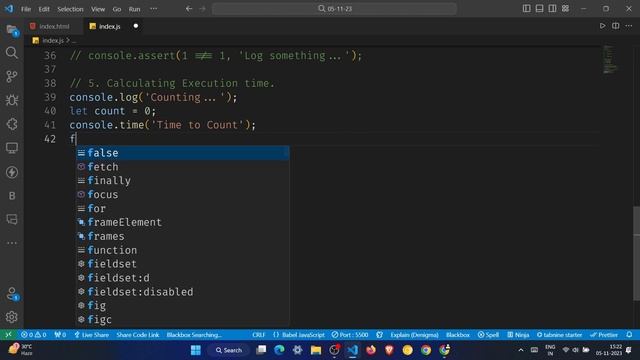The width and height of the screenshot is (640, 360).
Task: Click Explain (Denigma) in status bar
Action: (414, 335)
